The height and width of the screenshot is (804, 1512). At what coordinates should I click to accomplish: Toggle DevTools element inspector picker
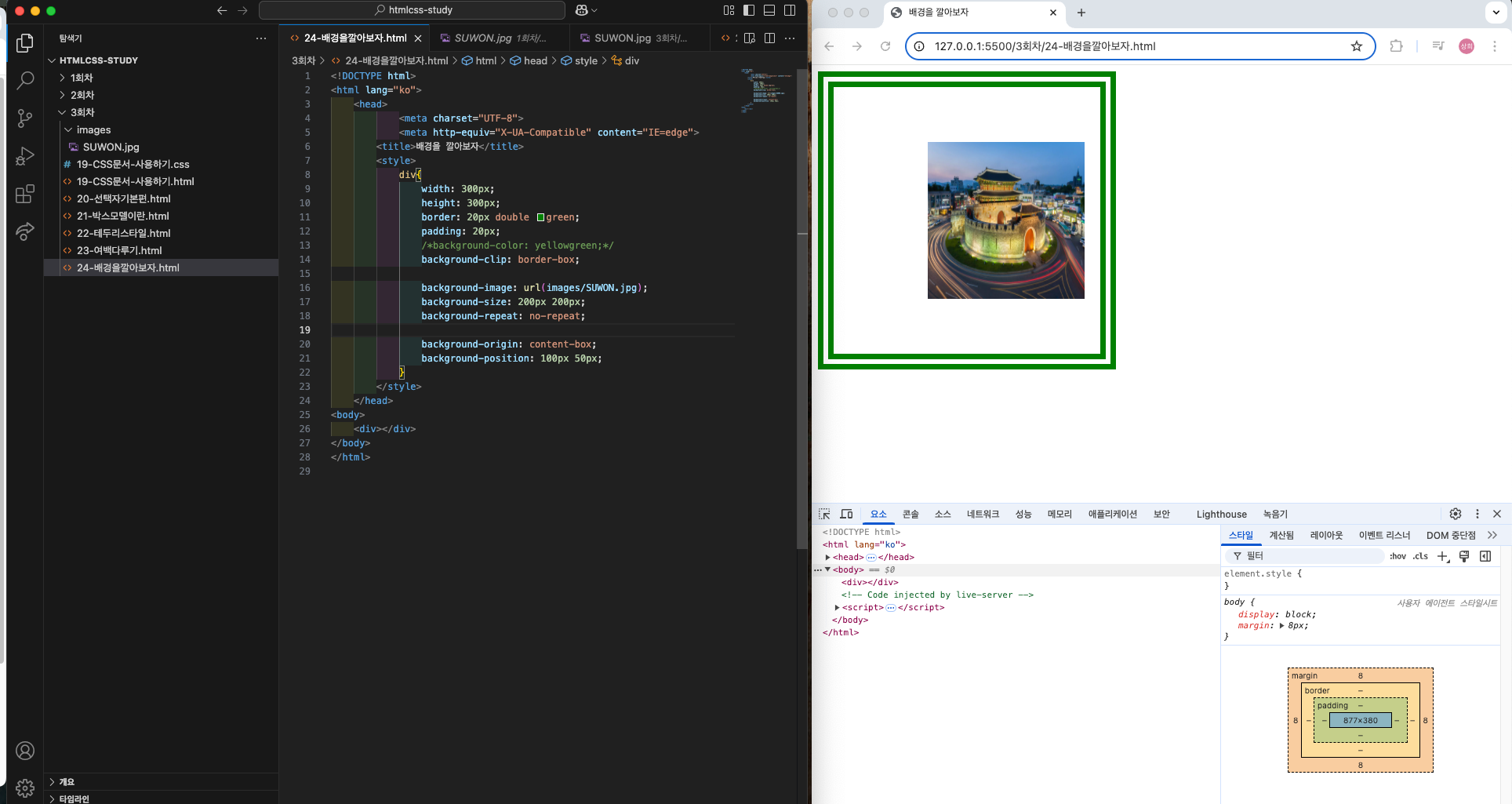824,514
